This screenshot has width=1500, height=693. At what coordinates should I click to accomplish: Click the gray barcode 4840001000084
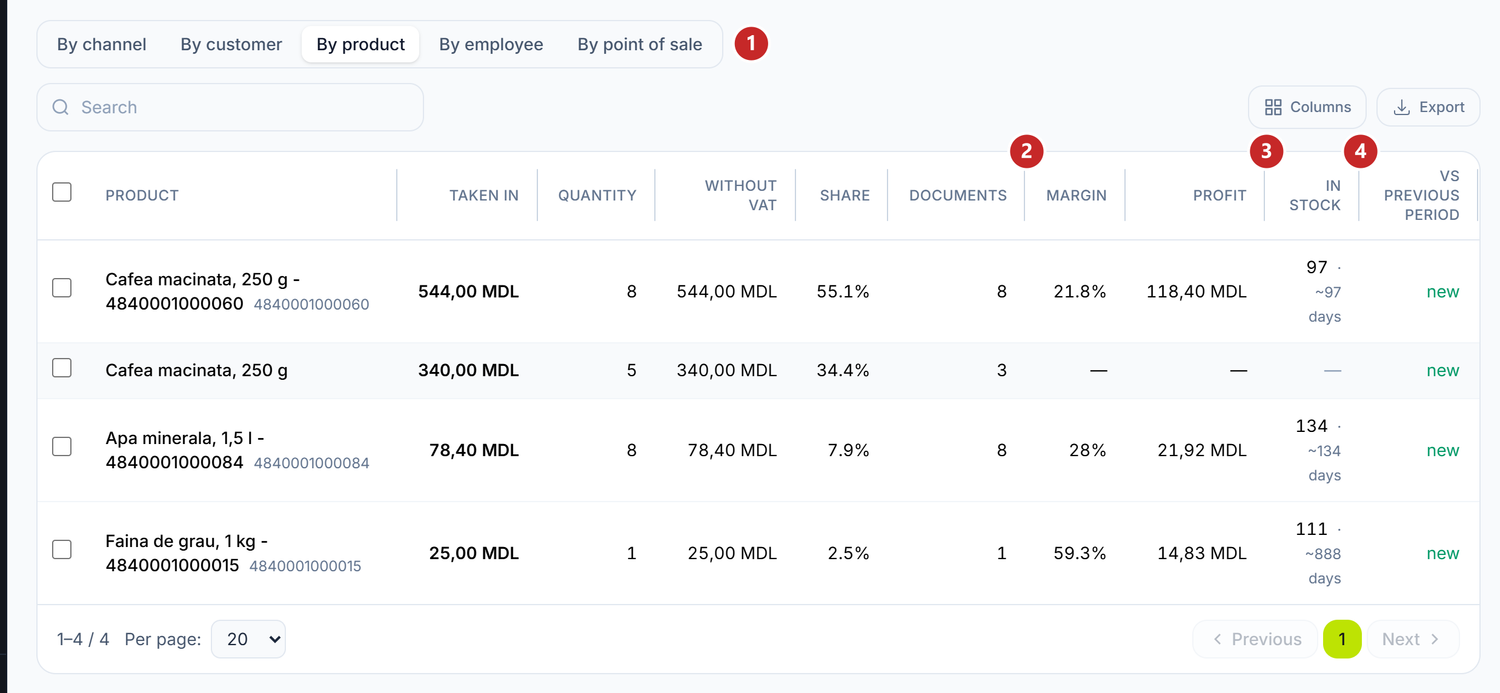[312, 463]
